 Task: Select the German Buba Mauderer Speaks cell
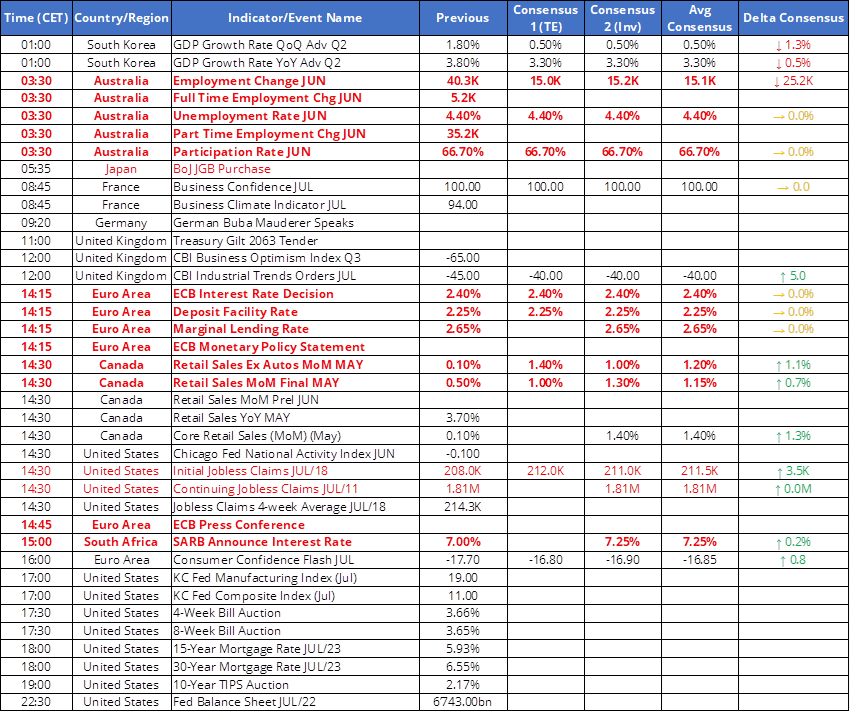tap(295, 223)
